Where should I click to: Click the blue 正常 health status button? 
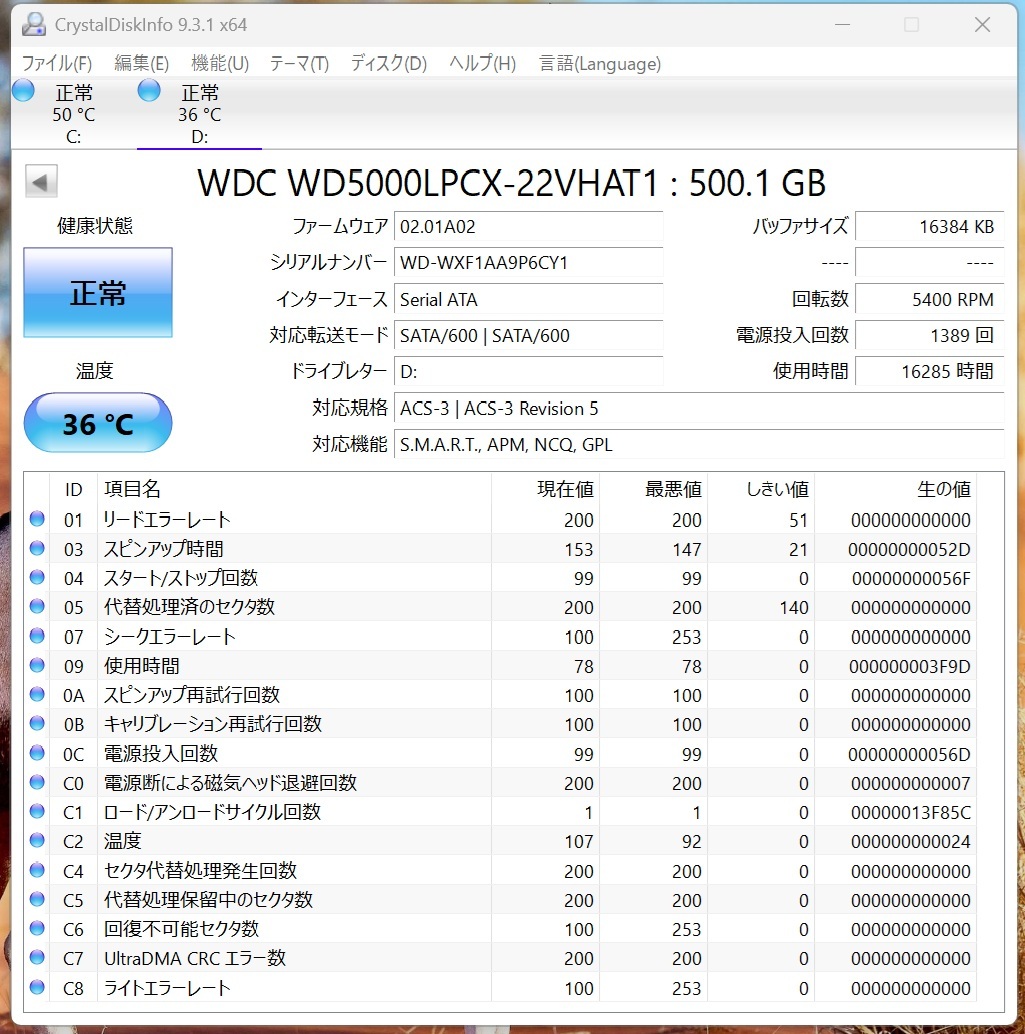pyautogui.click(x=98, y=293)
